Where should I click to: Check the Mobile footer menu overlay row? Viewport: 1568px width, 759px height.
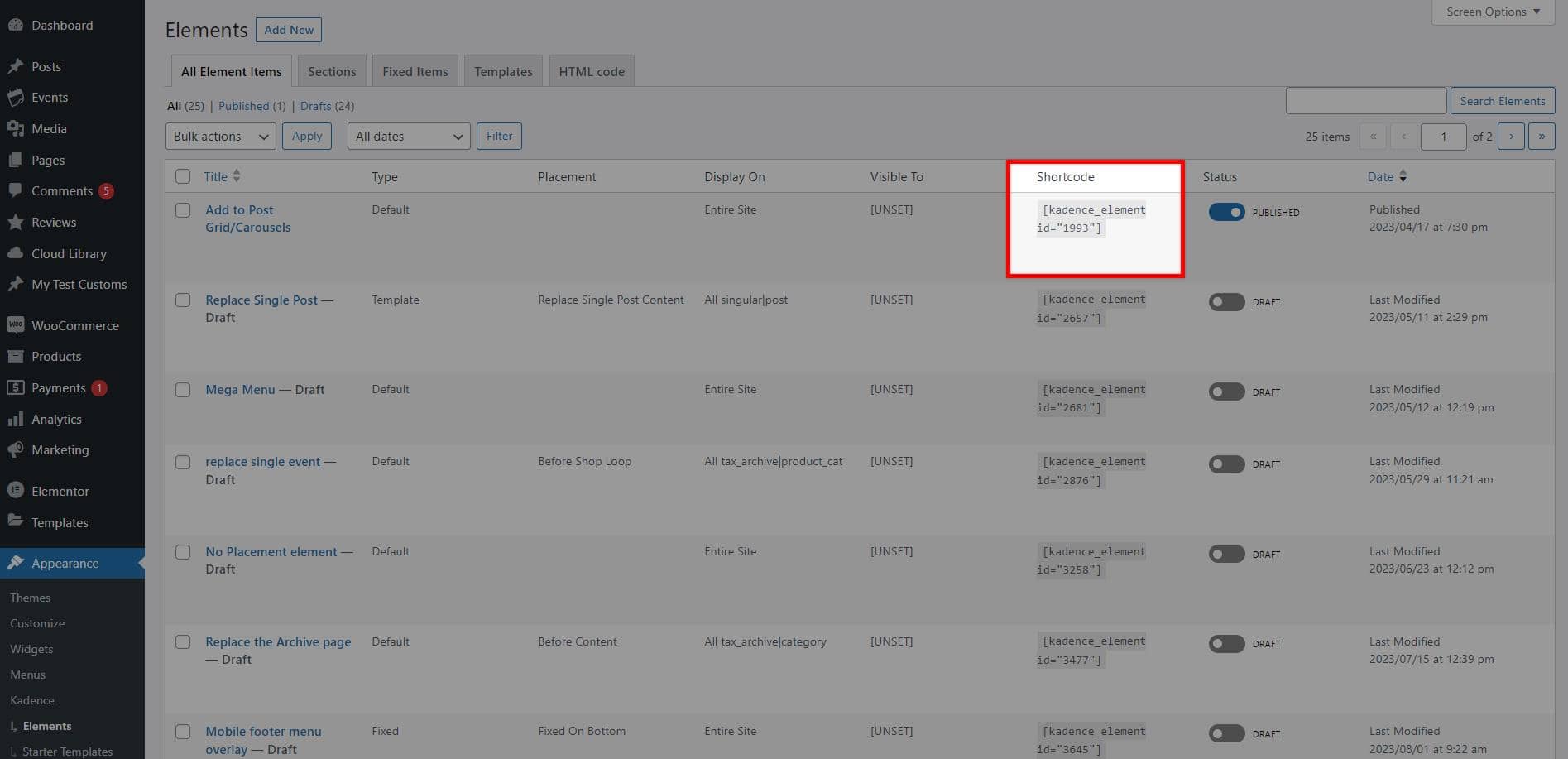tap(183, 732)
